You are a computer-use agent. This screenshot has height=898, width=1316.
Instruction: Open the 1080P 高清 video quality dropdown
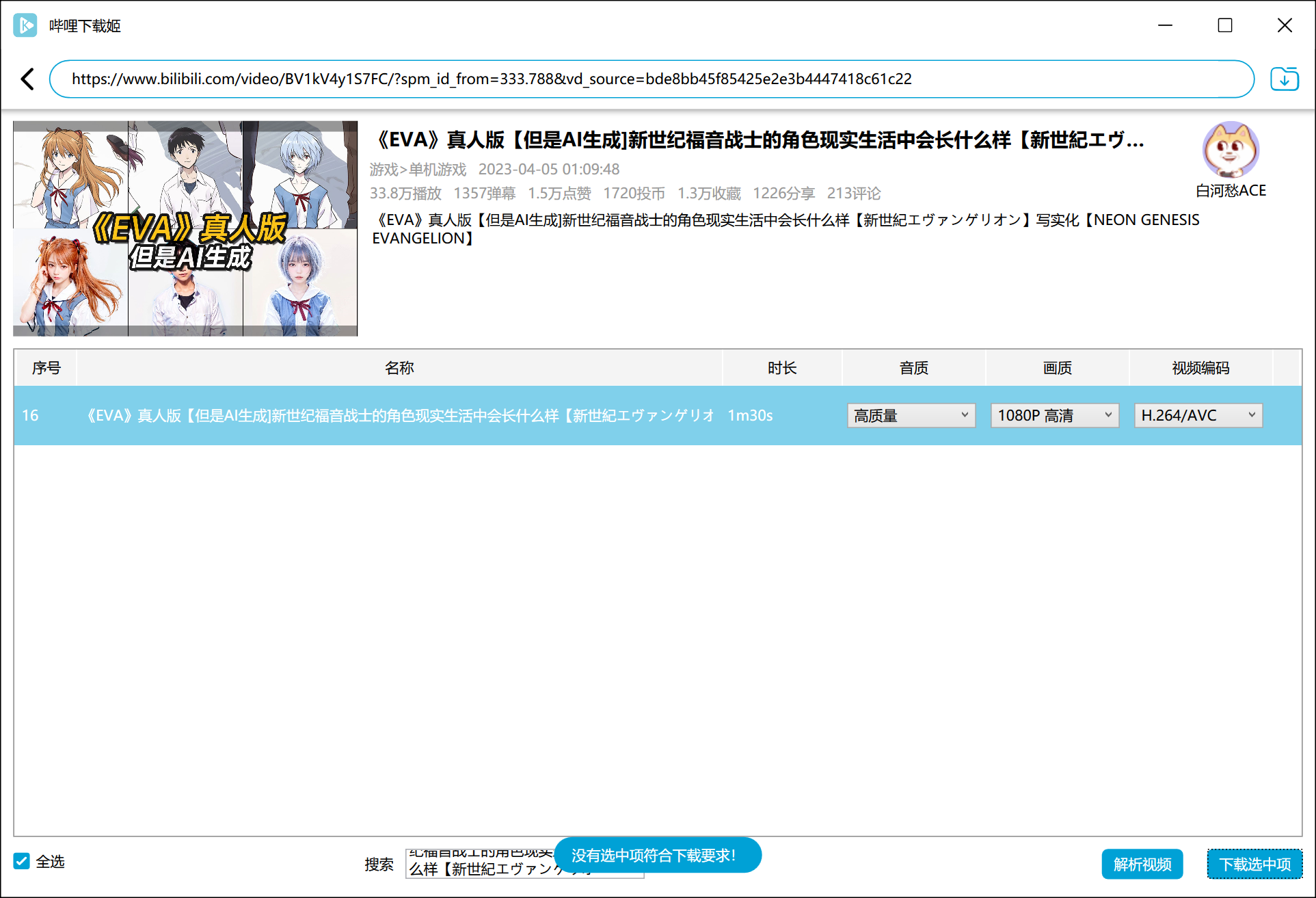coord(1054,415)
